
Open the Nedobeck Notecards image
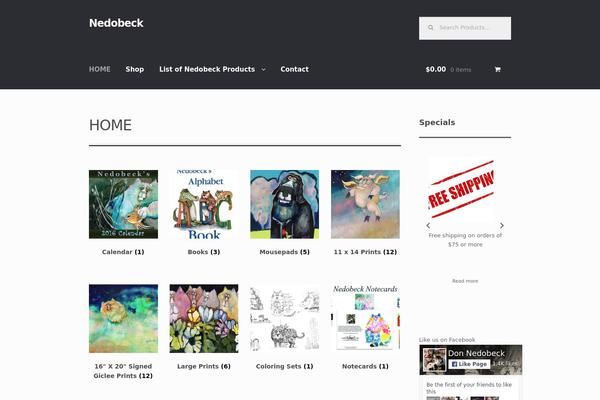(365, 318)
